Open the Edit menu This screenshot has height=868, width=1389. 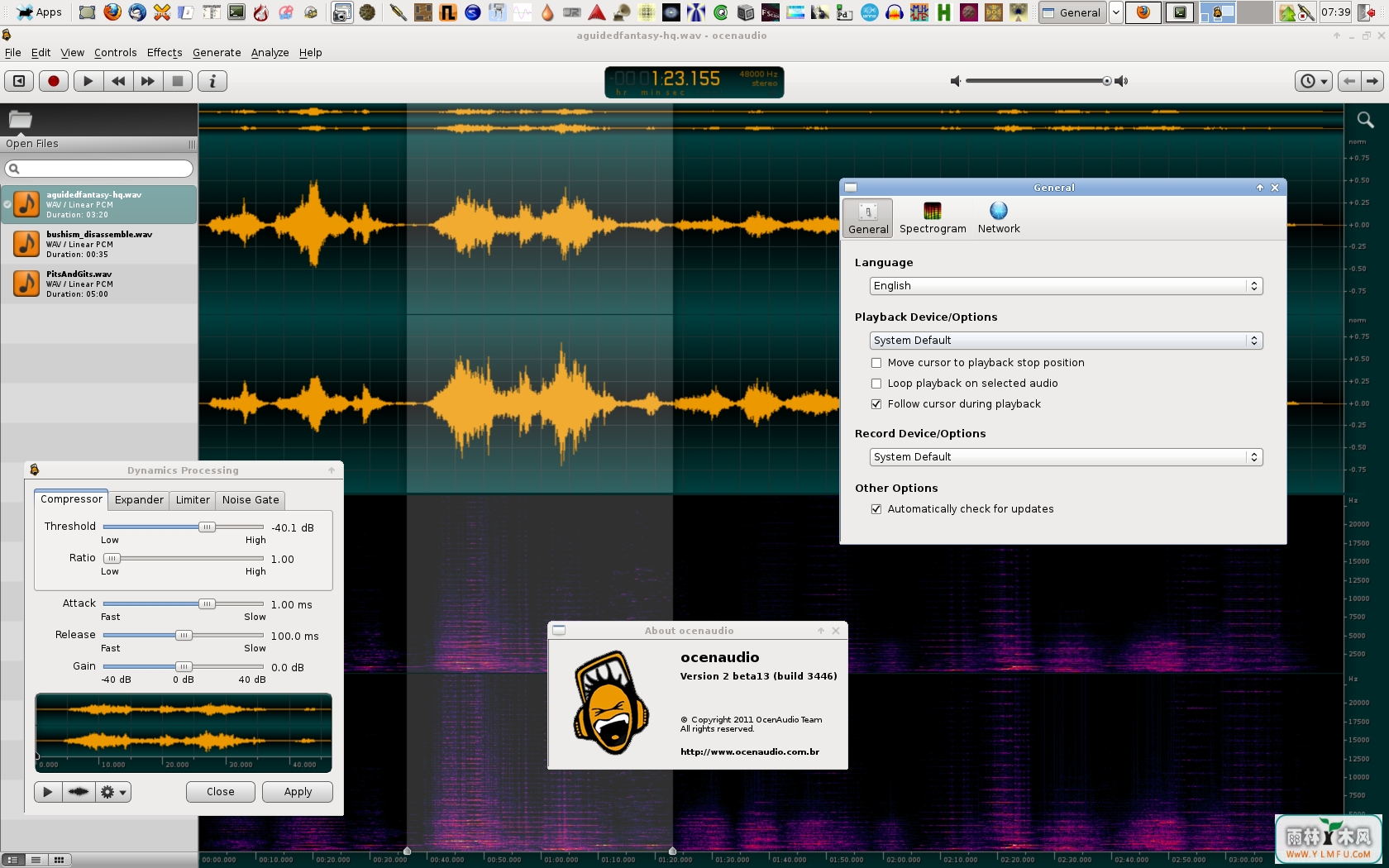click(41, 52)
